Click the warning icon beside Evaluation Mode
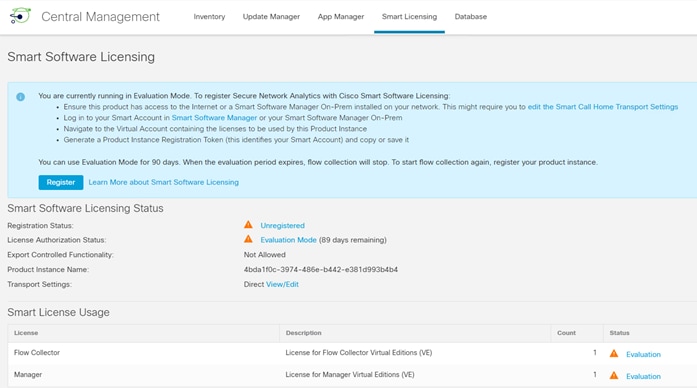The height and width of the screenshot is (388, 697). tap(248, 239)
